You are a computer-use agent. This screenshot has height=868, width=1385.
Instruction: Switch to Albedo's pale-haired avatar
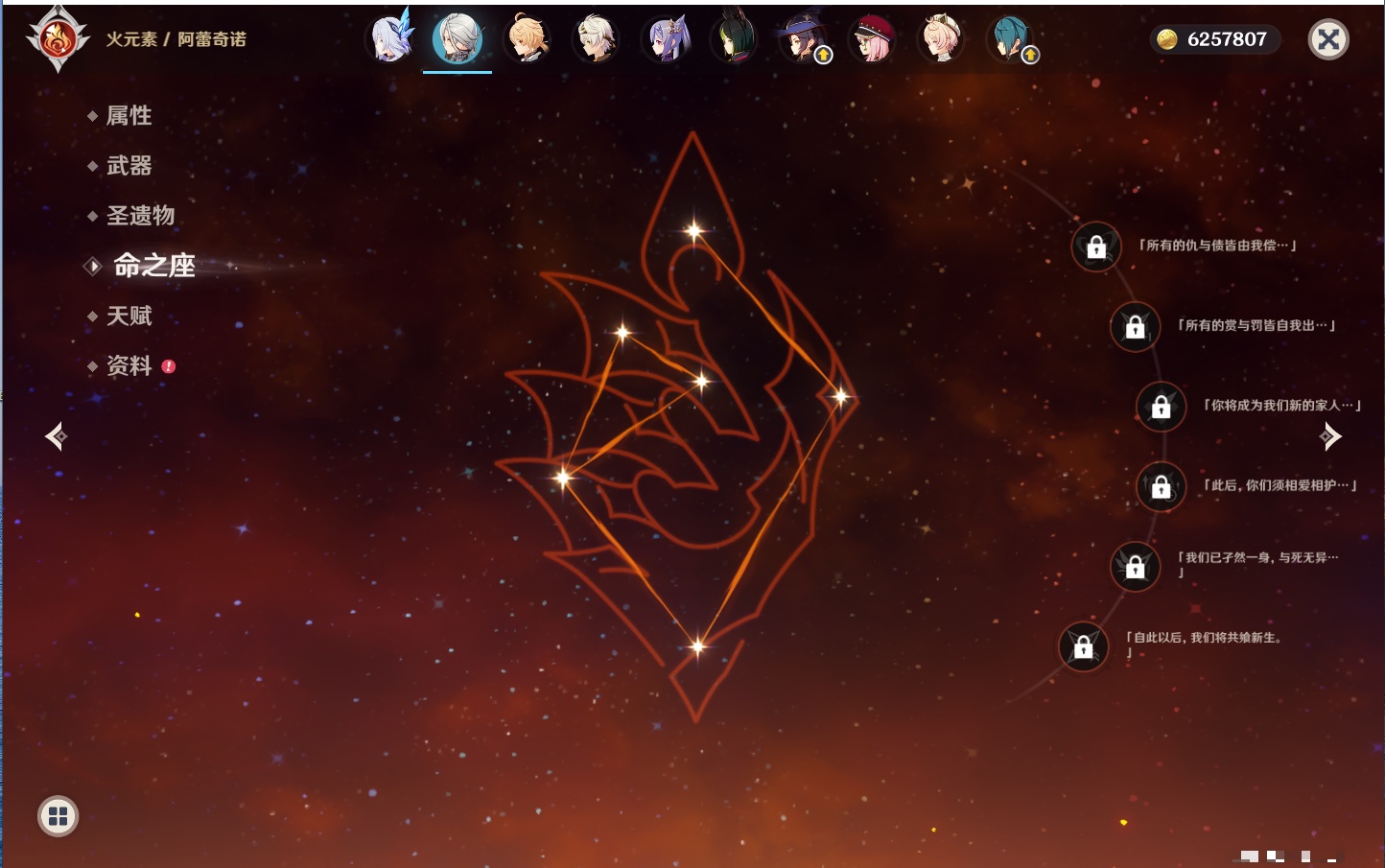[596, 38]
